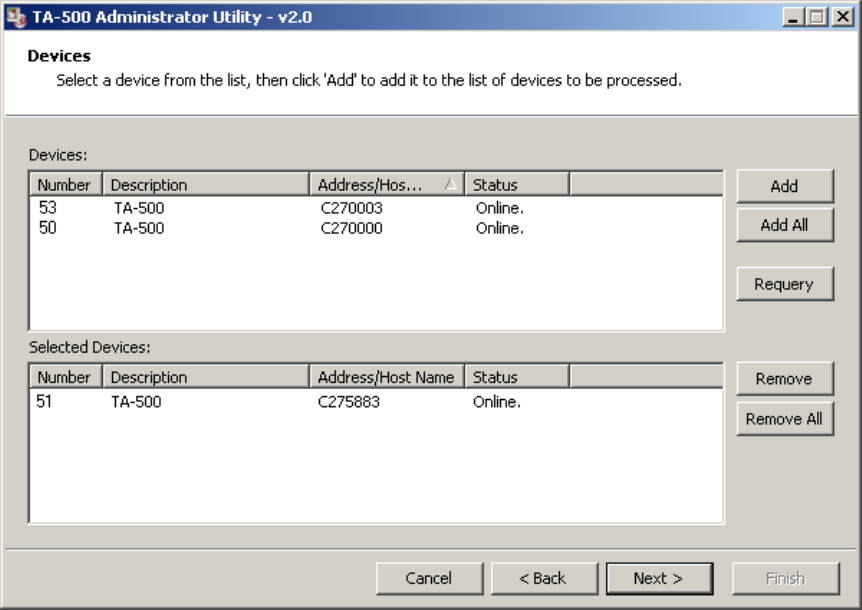Image resolution: width=862 pixels, height=610 pixels.
Task: Sort Devices list by Status column
Action: click(517, 185)
